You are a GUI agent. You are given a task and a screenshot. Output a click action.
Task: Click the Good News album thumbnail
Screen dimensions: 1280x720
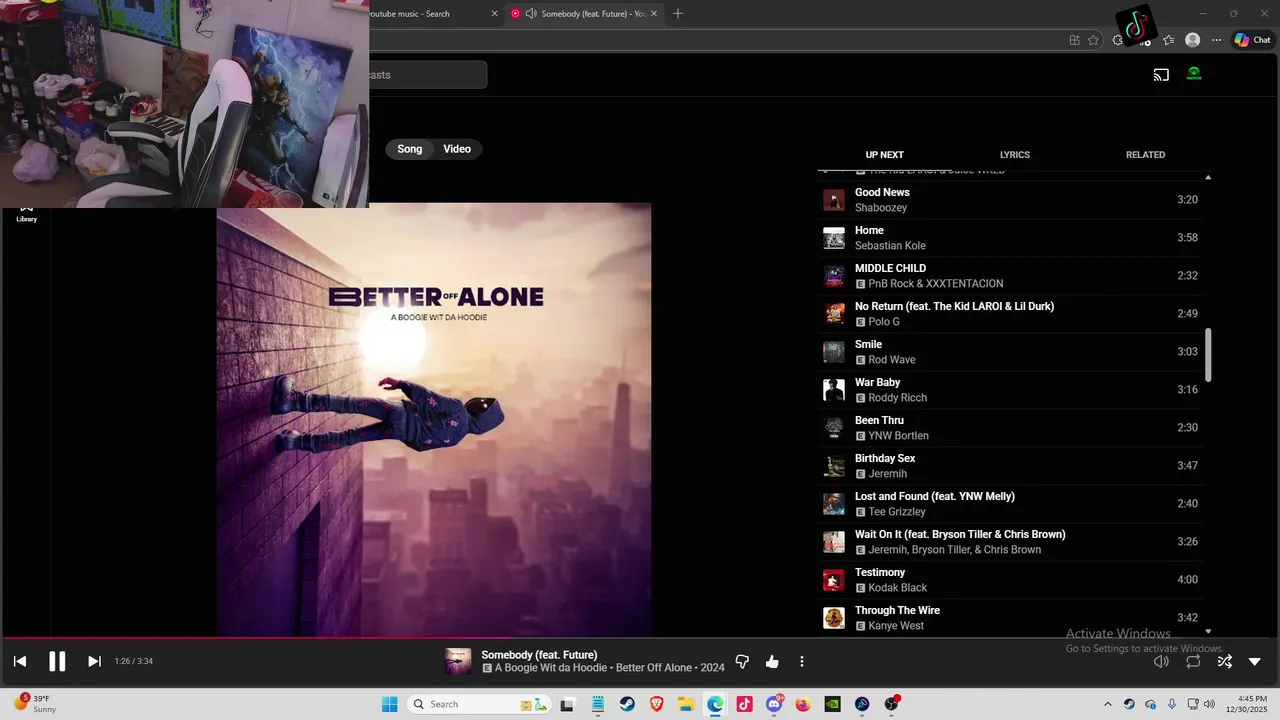[x=833, y=200]
